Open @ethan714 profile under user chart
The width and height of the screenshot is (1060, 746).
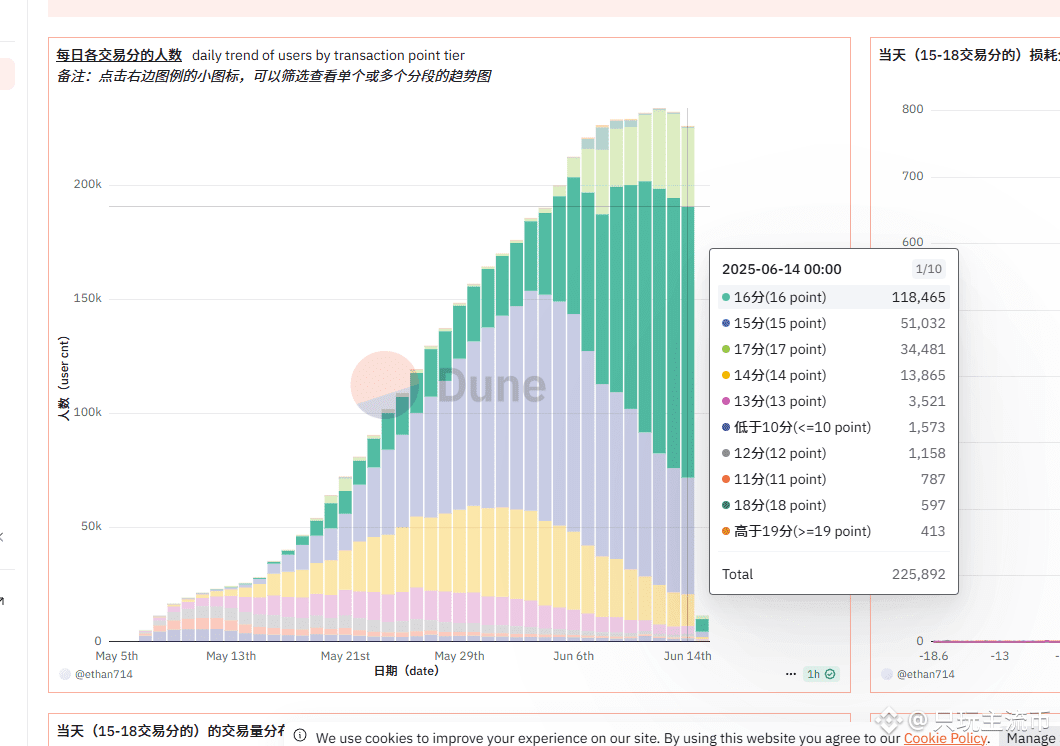tap(103, 674)
